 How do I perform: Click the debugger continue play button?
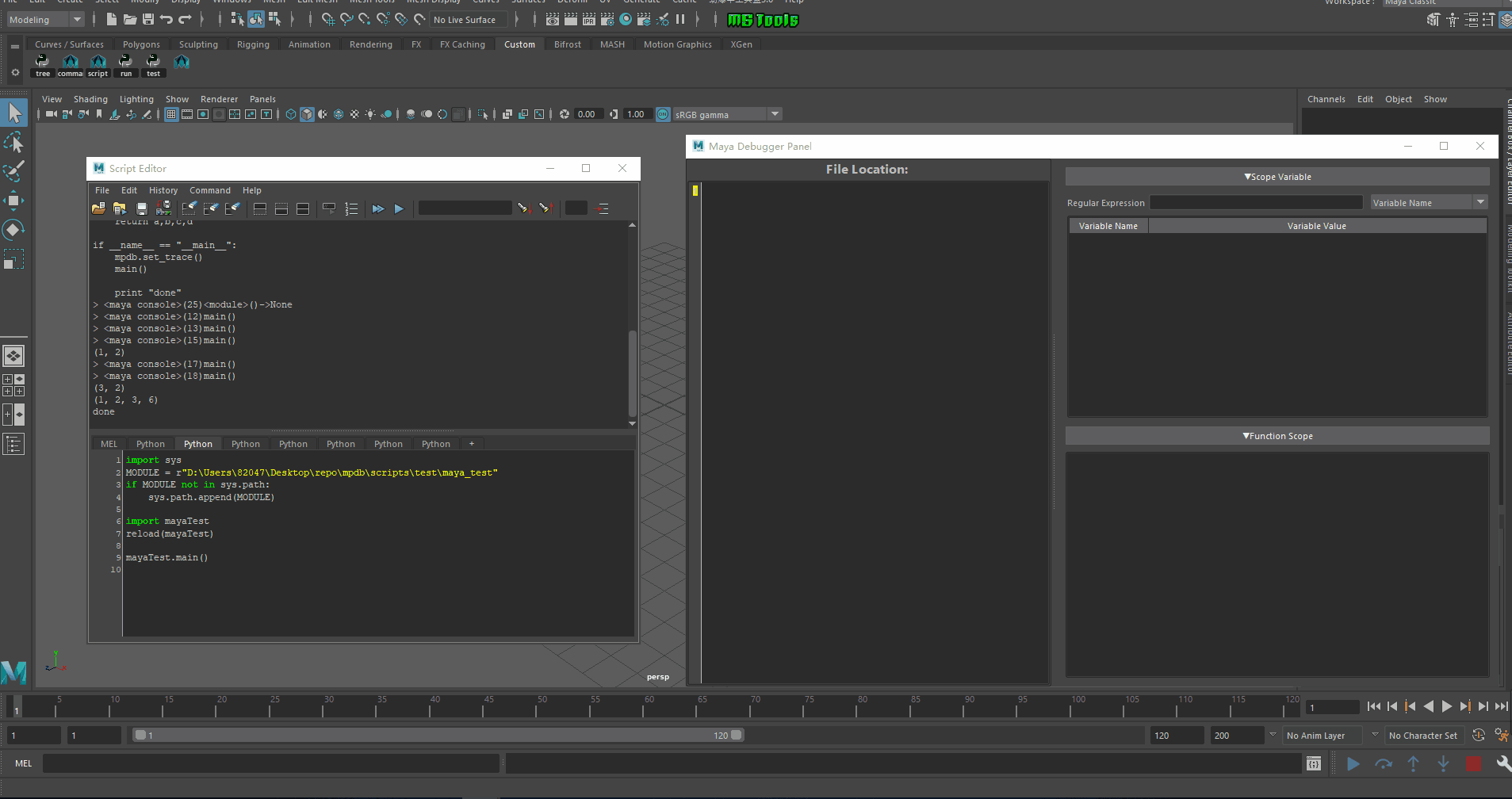[x=1353, y=763]
